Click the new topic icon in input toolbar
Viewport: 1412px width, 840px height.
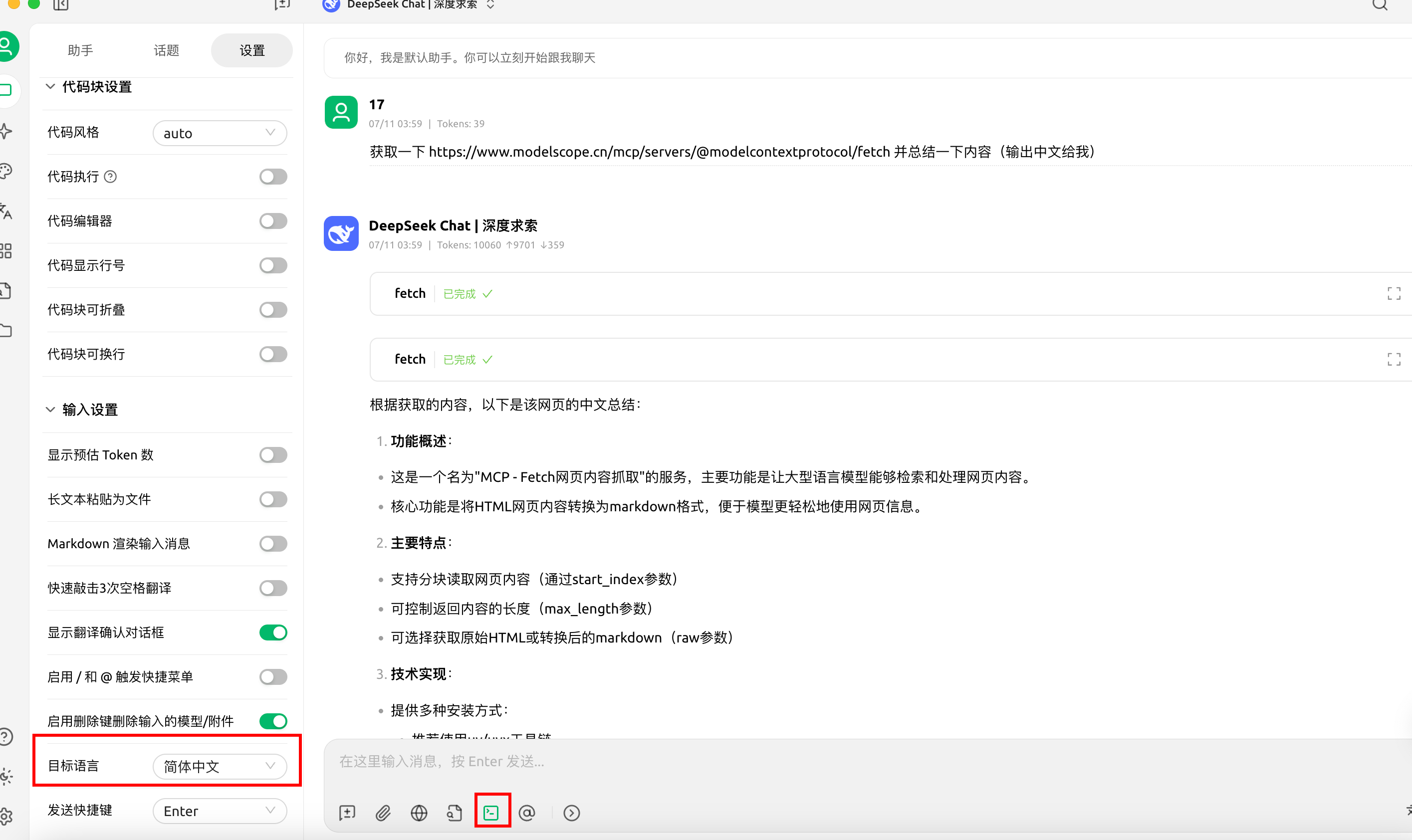[x=347, y=813]
